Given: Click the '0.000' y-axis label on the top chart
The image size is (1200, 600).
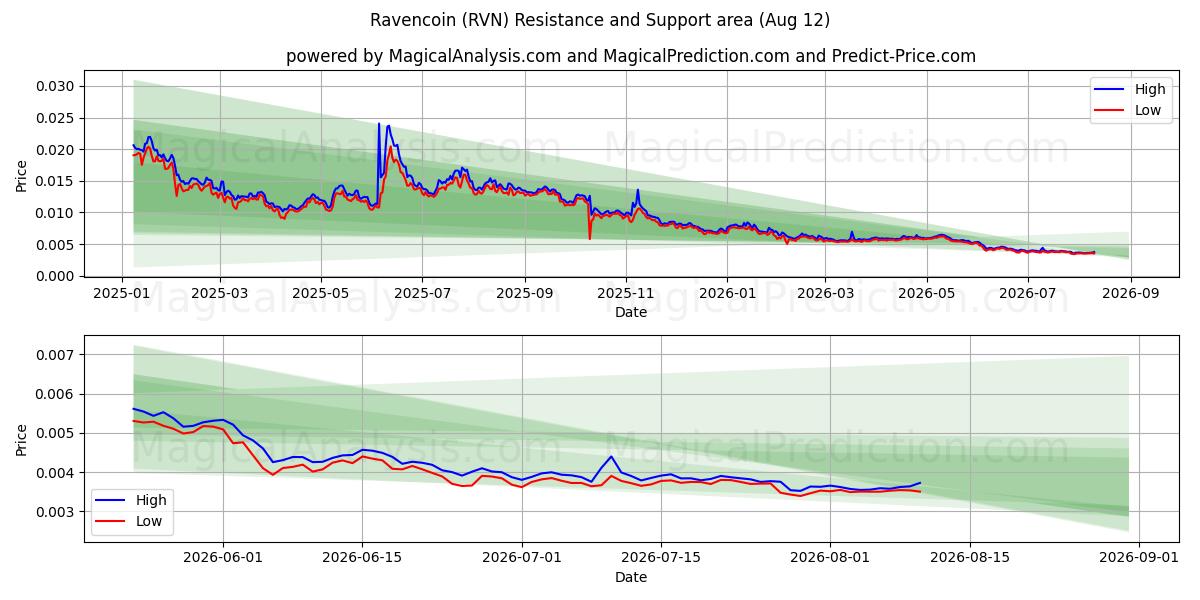Looking at the screenshot, I should click(56, 276).
